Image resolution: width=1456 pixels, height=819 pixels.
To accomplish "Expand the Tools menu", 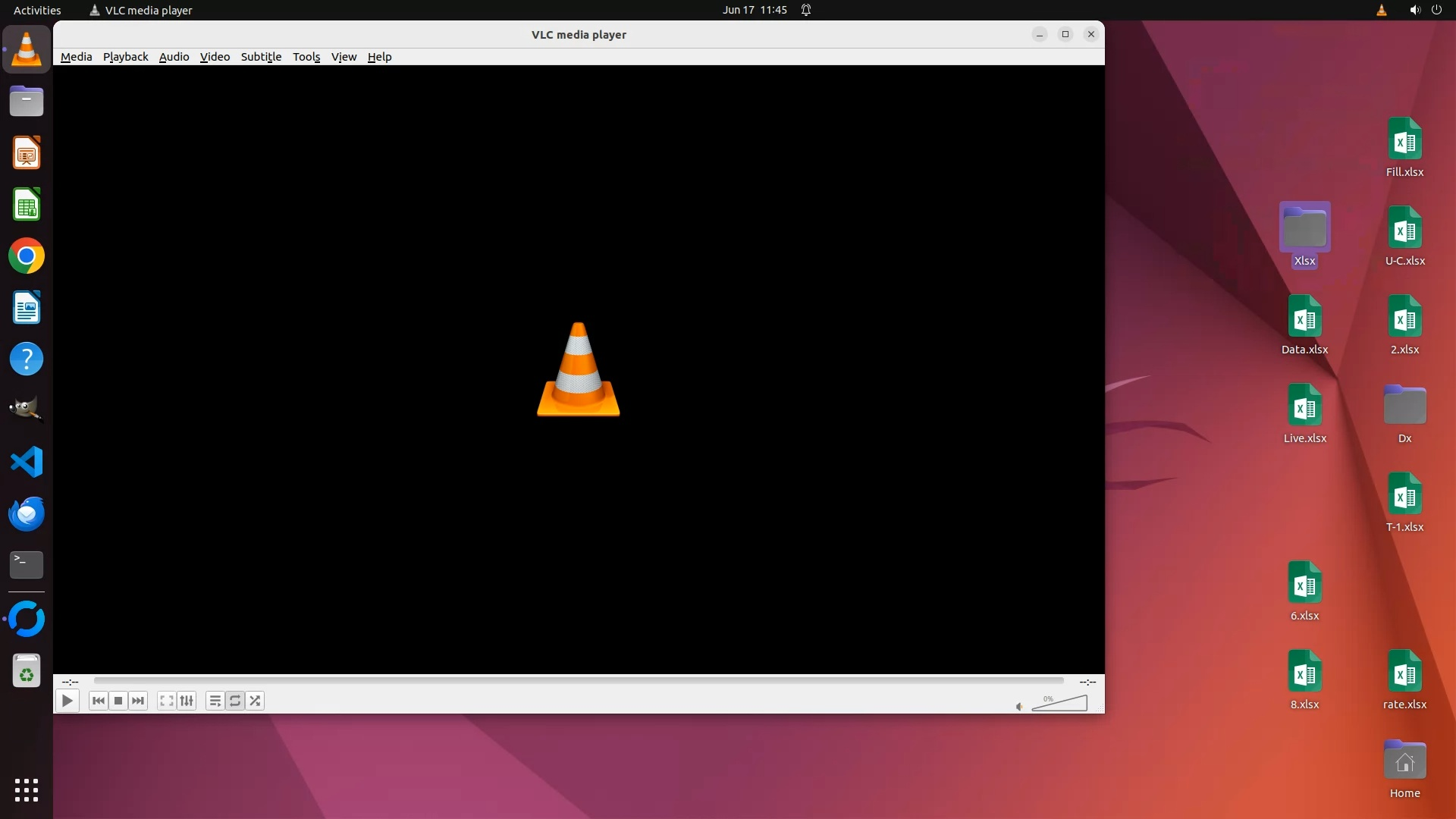I will pos(306,57).
